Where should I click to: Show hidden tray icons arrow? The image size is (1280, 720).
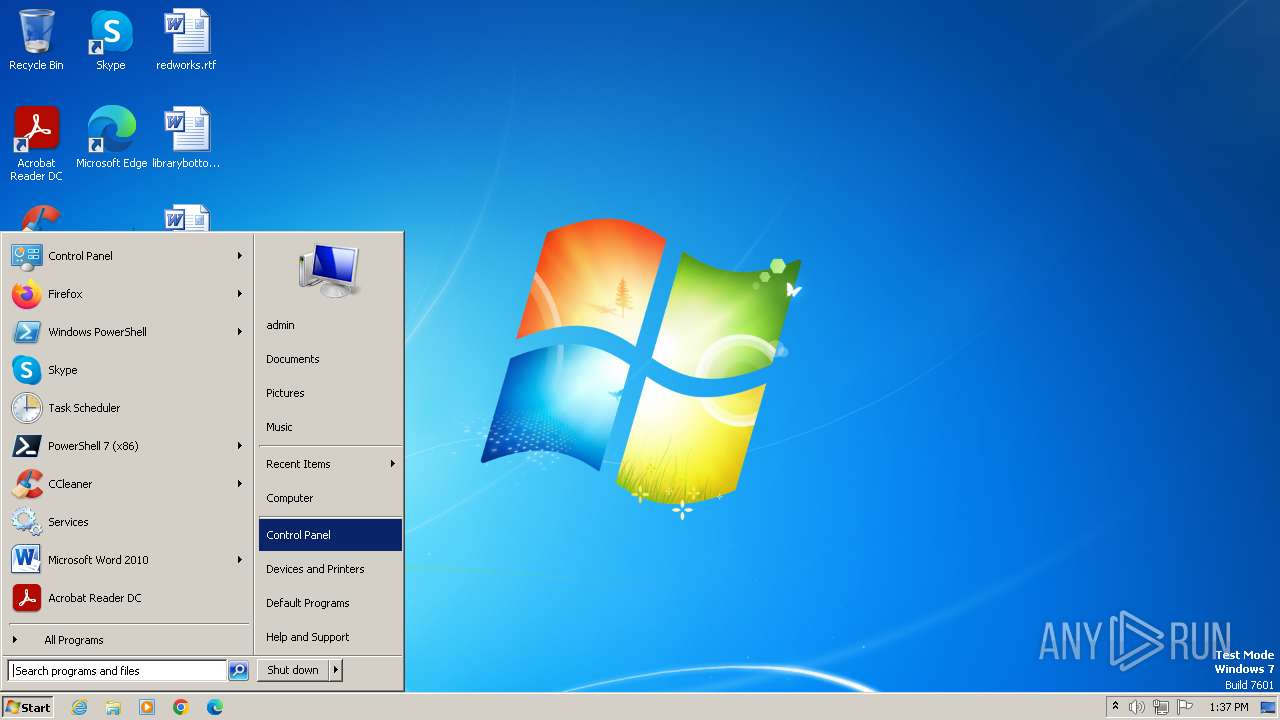coord(1115,707)
